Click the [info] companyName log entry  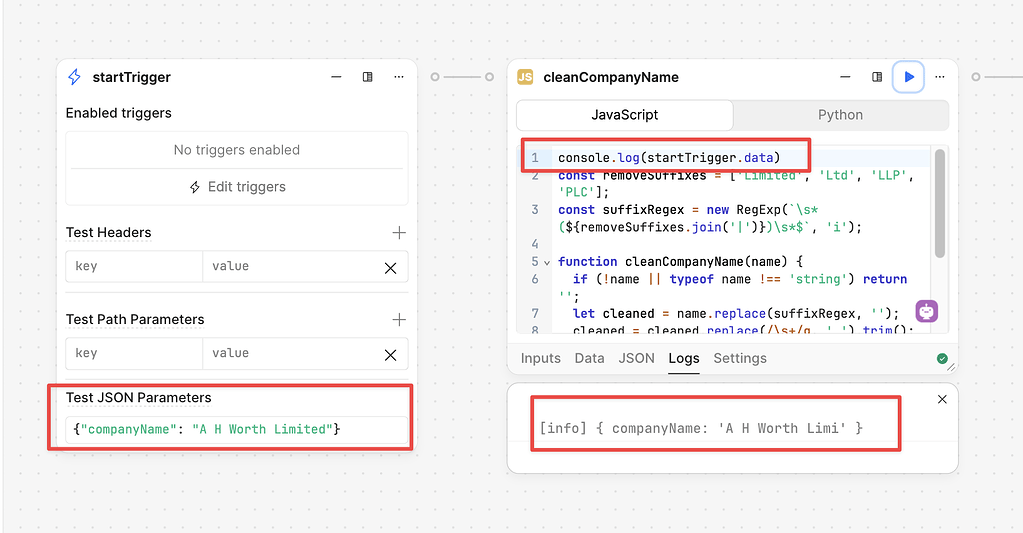point(701,428)
